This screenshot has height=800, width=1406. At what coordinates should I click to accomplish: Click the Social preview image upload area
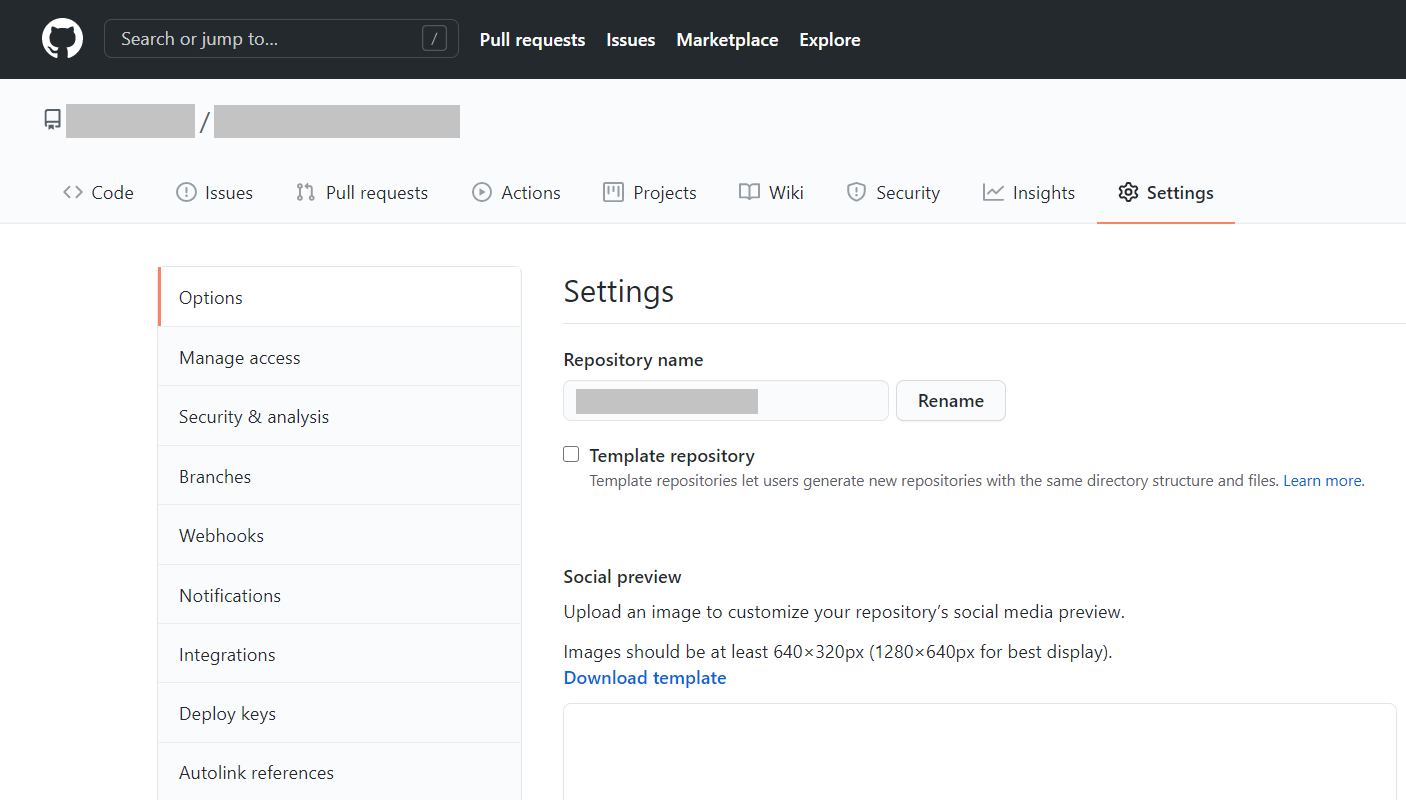point(980,752)
